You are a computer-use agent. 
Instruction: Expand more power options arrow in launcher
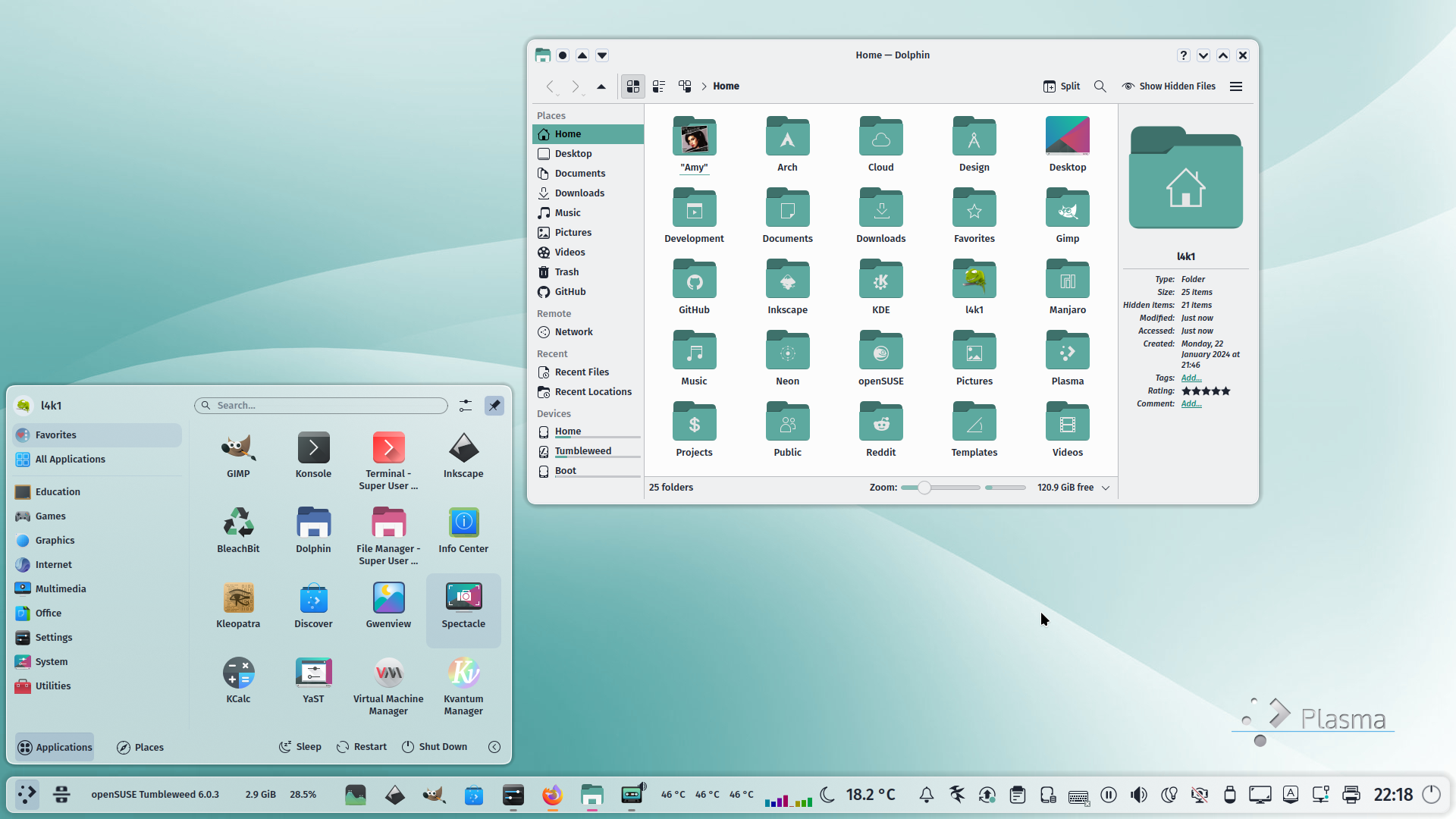tap(494, 747)
